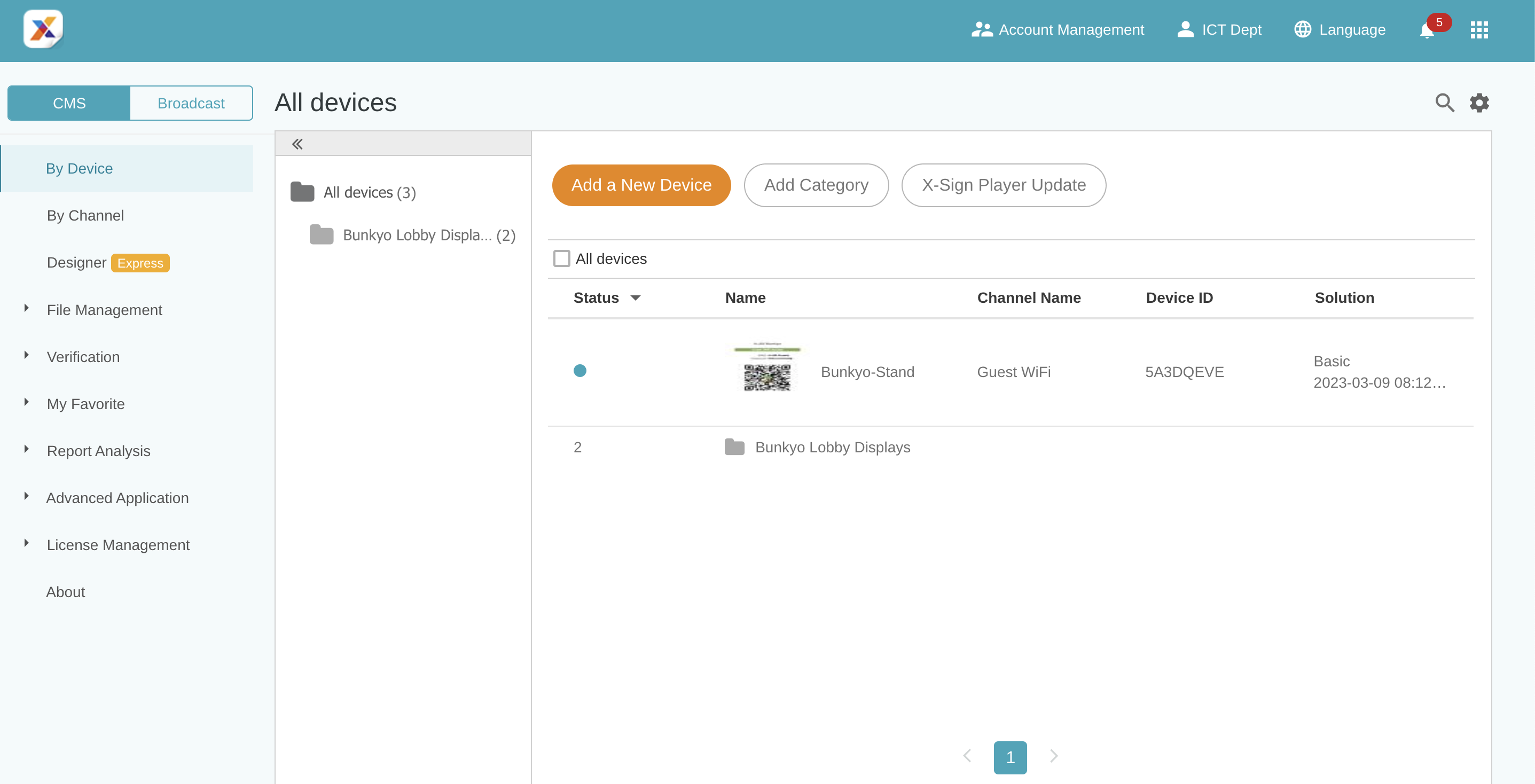This screenshot has height=784, width=1535.
Task: Select By Channel in the sidebar
Action: (85, 216)
